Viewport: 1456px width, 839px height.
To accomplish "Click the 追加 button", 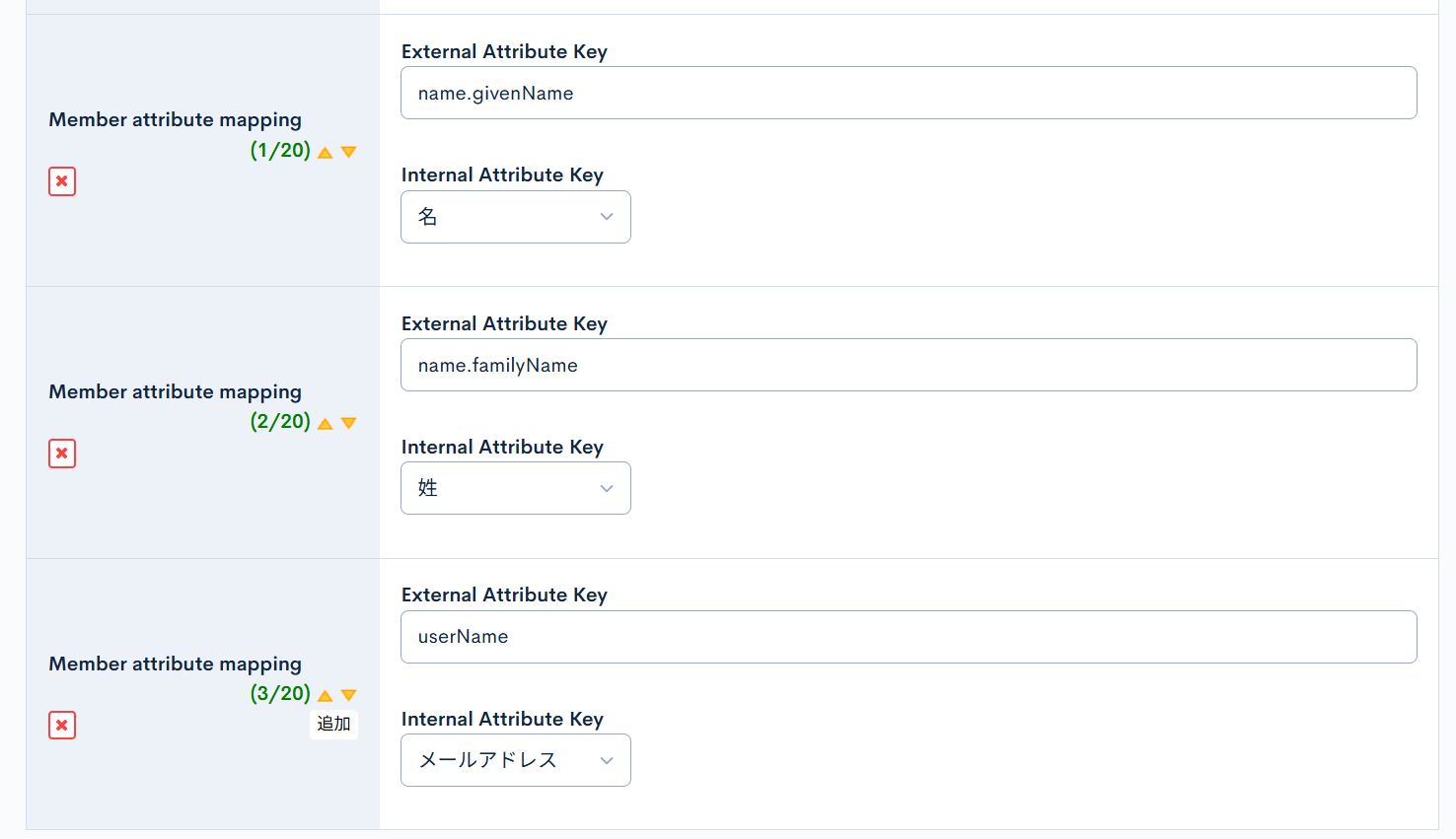I will (x=333, y=724).
